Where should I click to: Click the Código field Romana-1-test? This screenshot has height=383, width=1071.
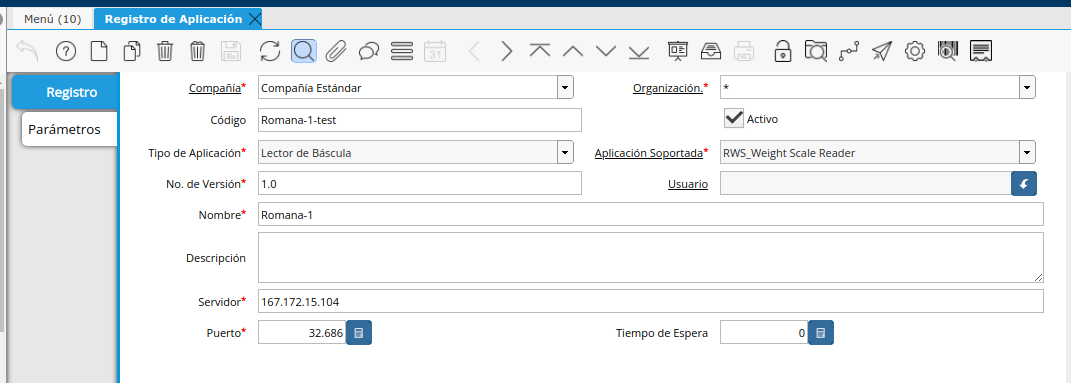point(420,119)
